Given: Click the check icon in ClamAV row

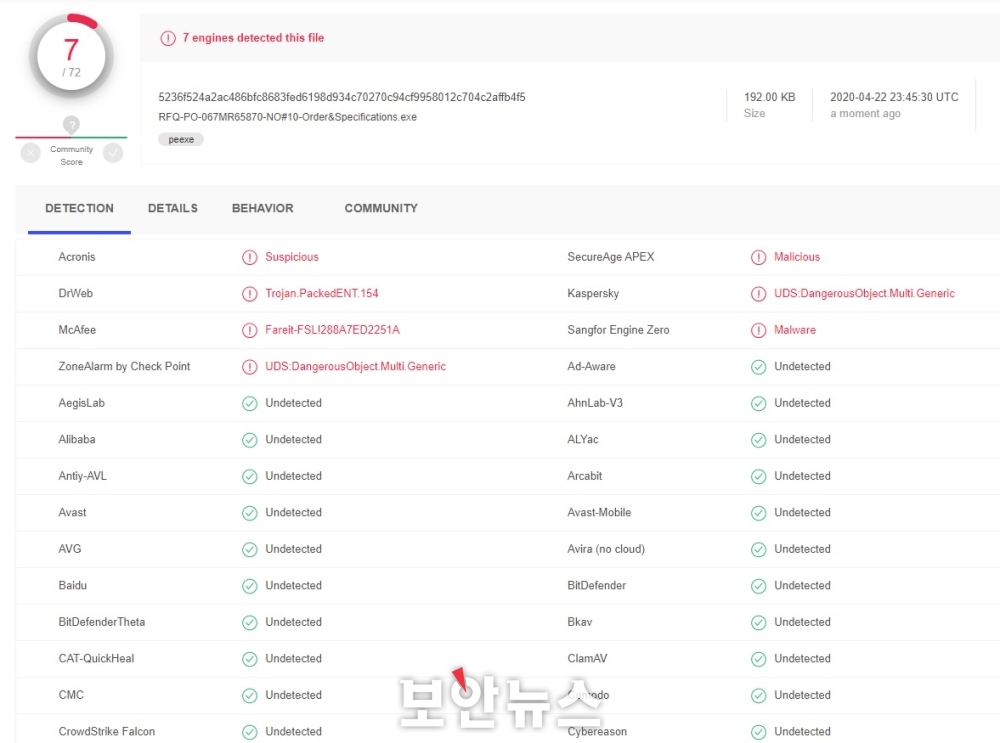Looking at the screenshot, I should pyautogui.click(x=758, y=659).
